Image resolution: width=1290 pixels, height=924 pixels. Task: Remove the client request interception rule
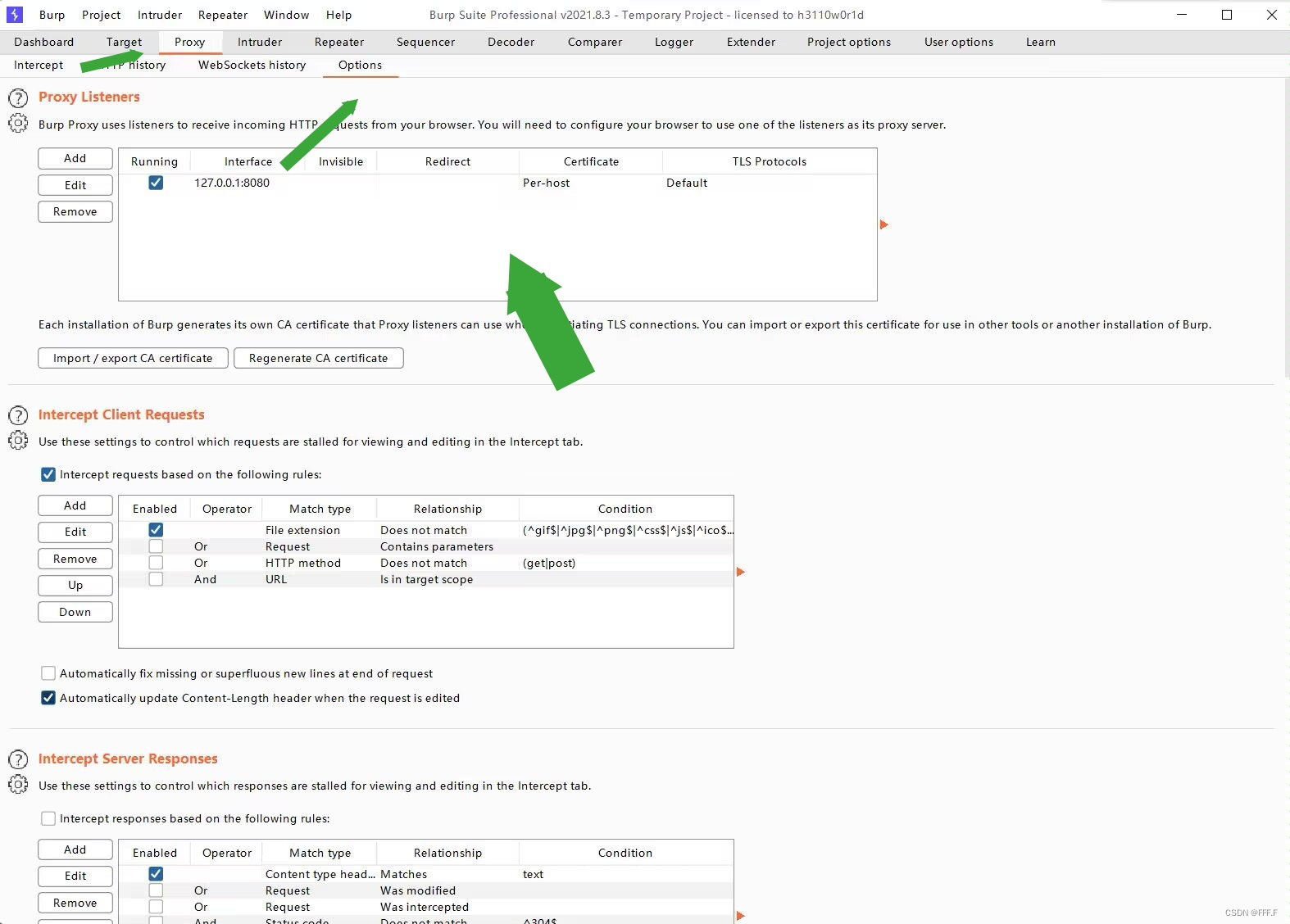pyautogui.click(x=75, y=559)
